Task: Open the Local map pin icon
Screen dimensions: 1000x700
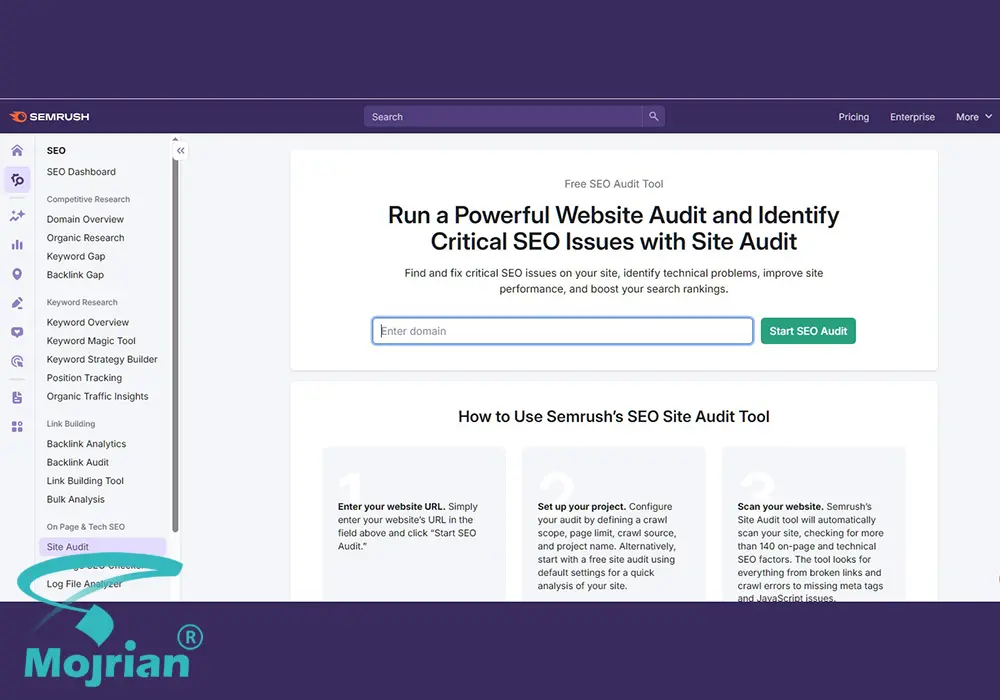Action: pos(17,274)
